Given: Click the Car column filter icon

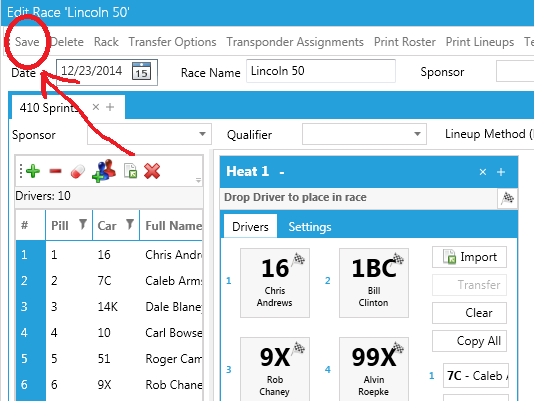Looking at the screenshot, I should click(130, 224).
